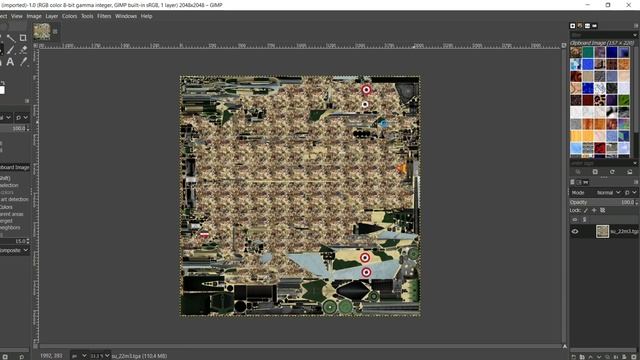Open the tool paint mode dropdown
Screen dimensions: 640x360
pyautogui.click(x=6, y=118)
